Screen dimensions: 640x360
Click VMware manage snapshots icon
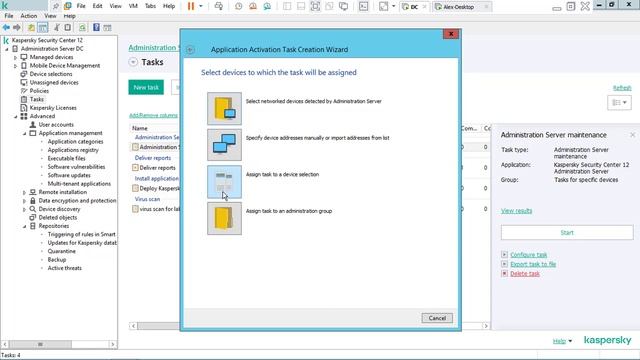pos(267,6)
